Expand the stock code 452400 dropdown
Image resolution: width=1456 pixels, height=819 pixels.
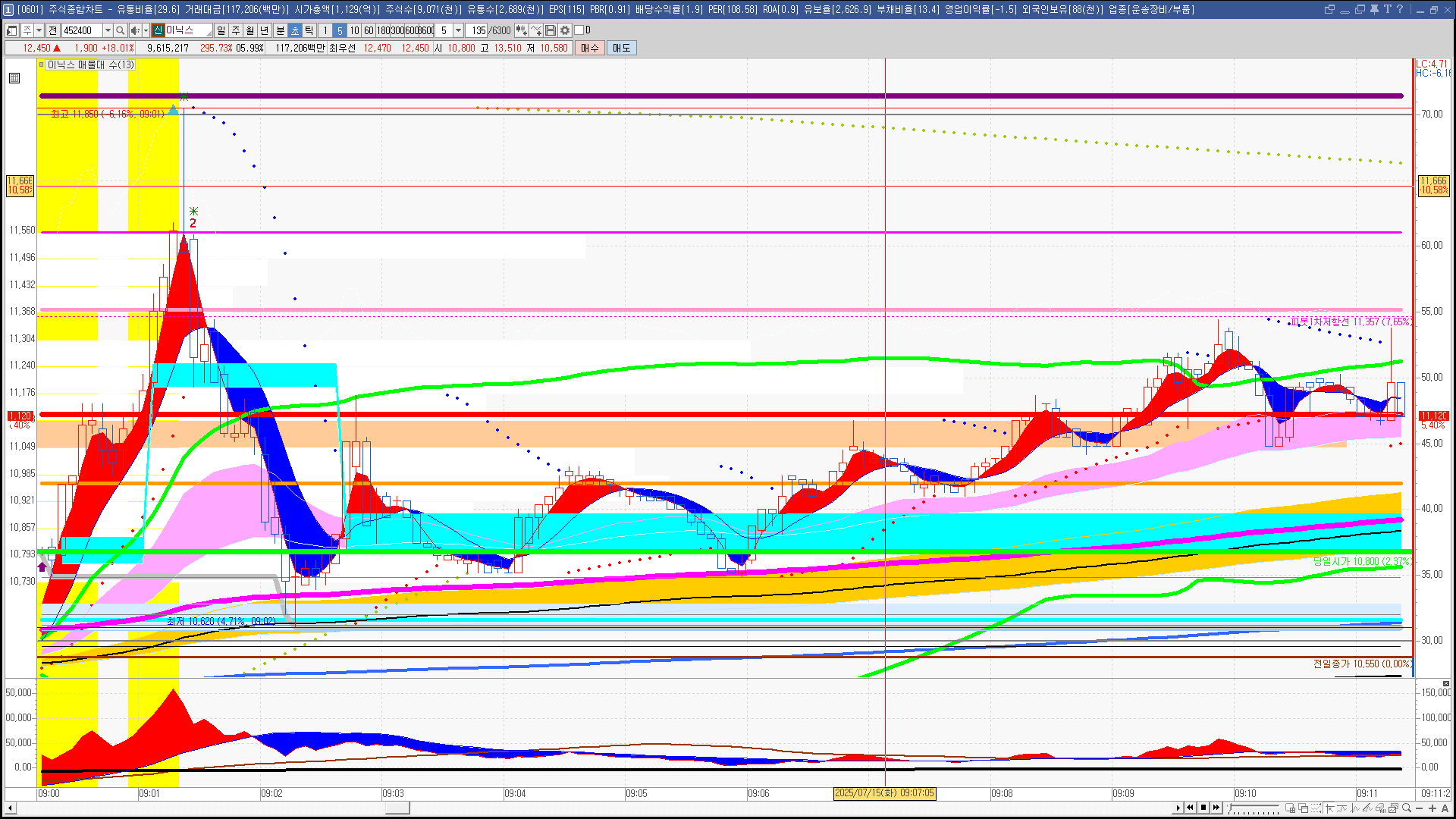[108, 30]
